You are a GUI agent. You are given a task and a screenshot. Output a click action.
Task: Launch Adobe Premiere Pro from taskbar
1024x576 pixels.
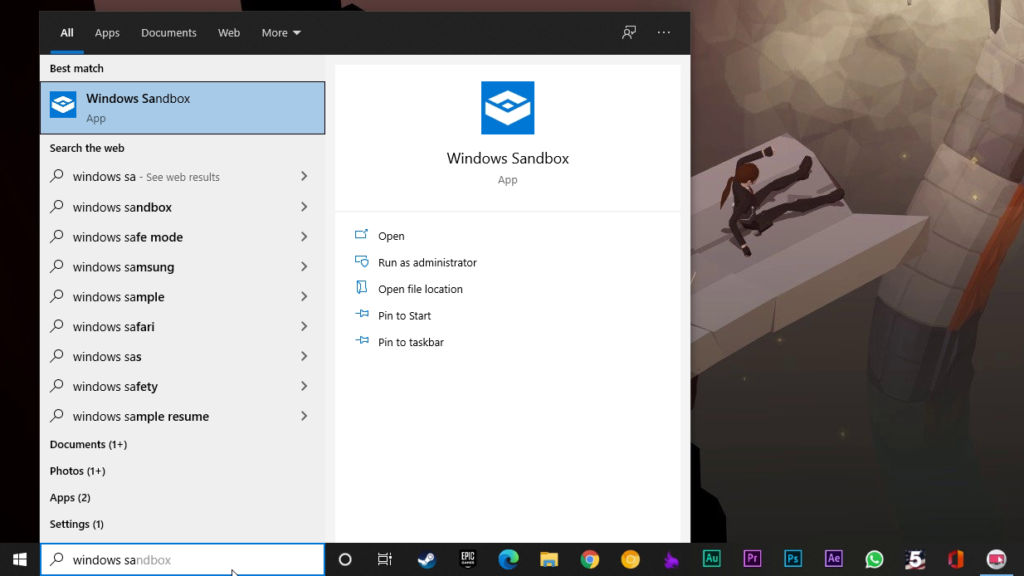[752, 559]
